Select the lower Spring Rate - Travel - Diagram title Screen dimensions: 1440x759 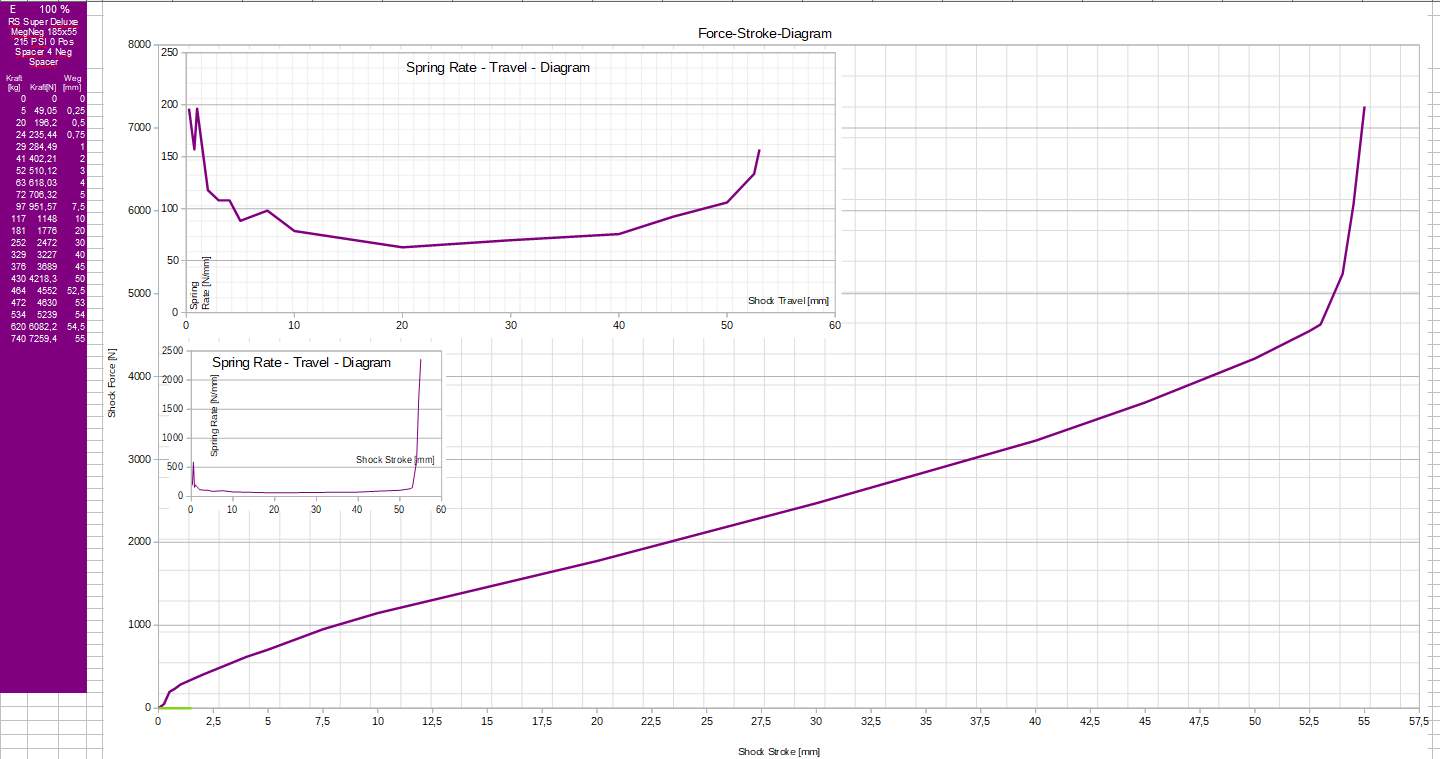tap(301, 362)
